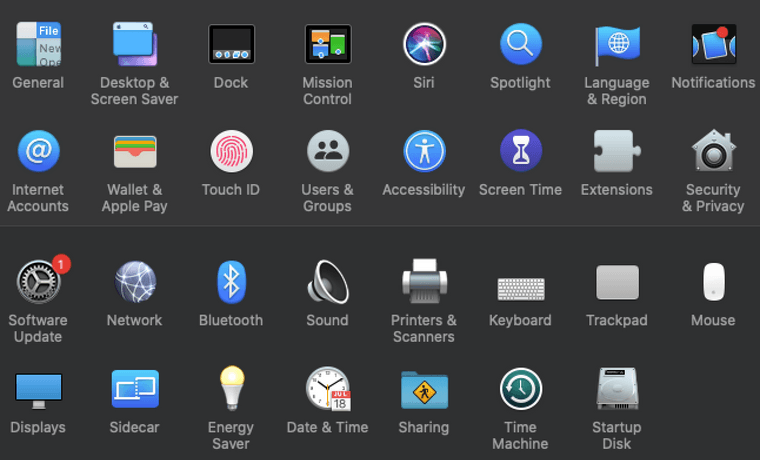Click the Dock preferences icon
This screenshot has width=760, height=460.
click(x=231, y=44)
